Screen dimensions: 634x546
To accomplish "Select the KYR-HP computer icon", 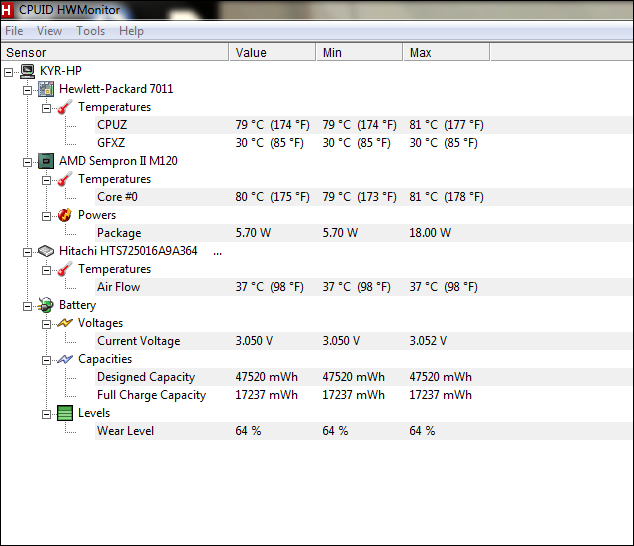I will pyautogui.click(x=27, y=71).
